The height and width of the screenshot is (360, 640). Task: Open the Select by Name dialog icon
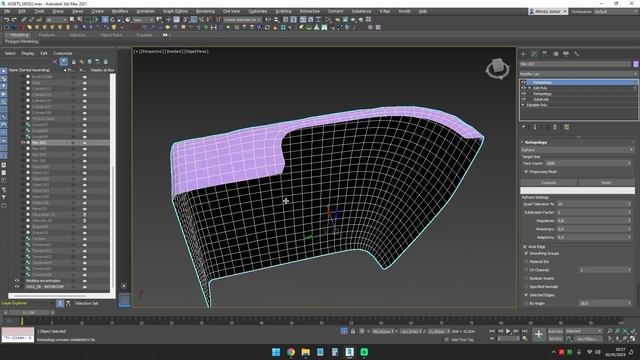coord(80,20)
